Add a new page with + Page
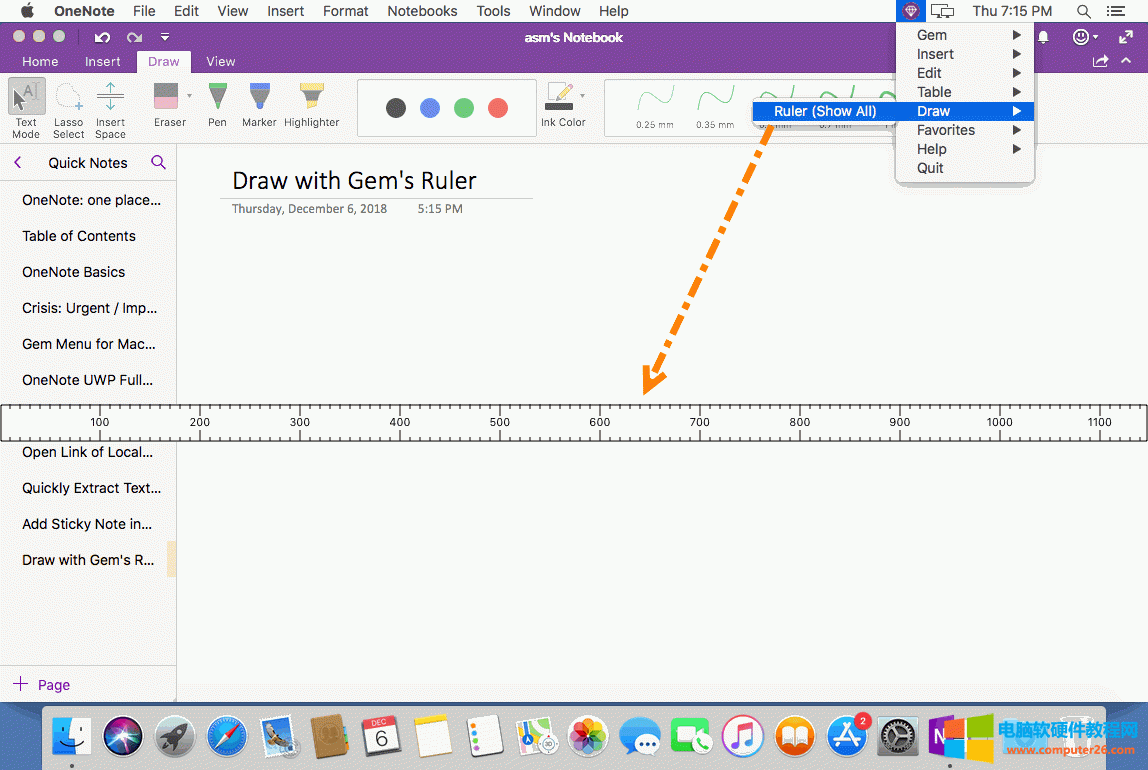The width and height of the screenshot is (1148, 770). click(41, 685)
